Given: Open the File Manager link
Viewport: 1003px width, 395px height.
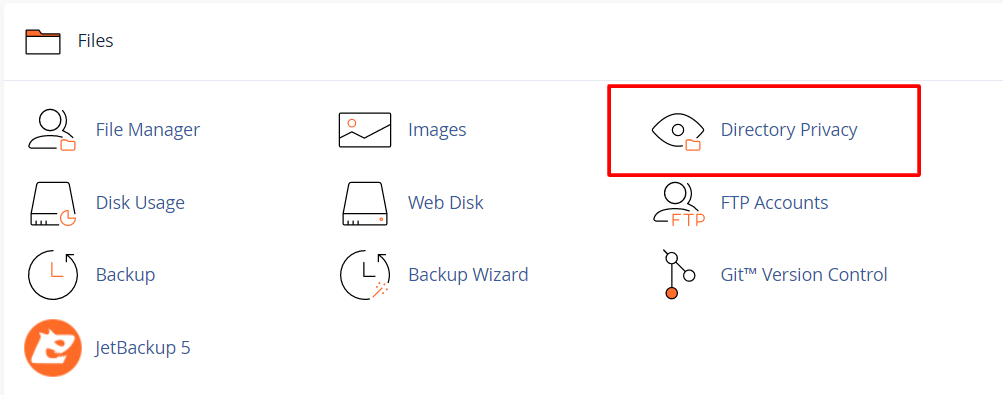Looking at the screenshot, I should pos(148,130).
